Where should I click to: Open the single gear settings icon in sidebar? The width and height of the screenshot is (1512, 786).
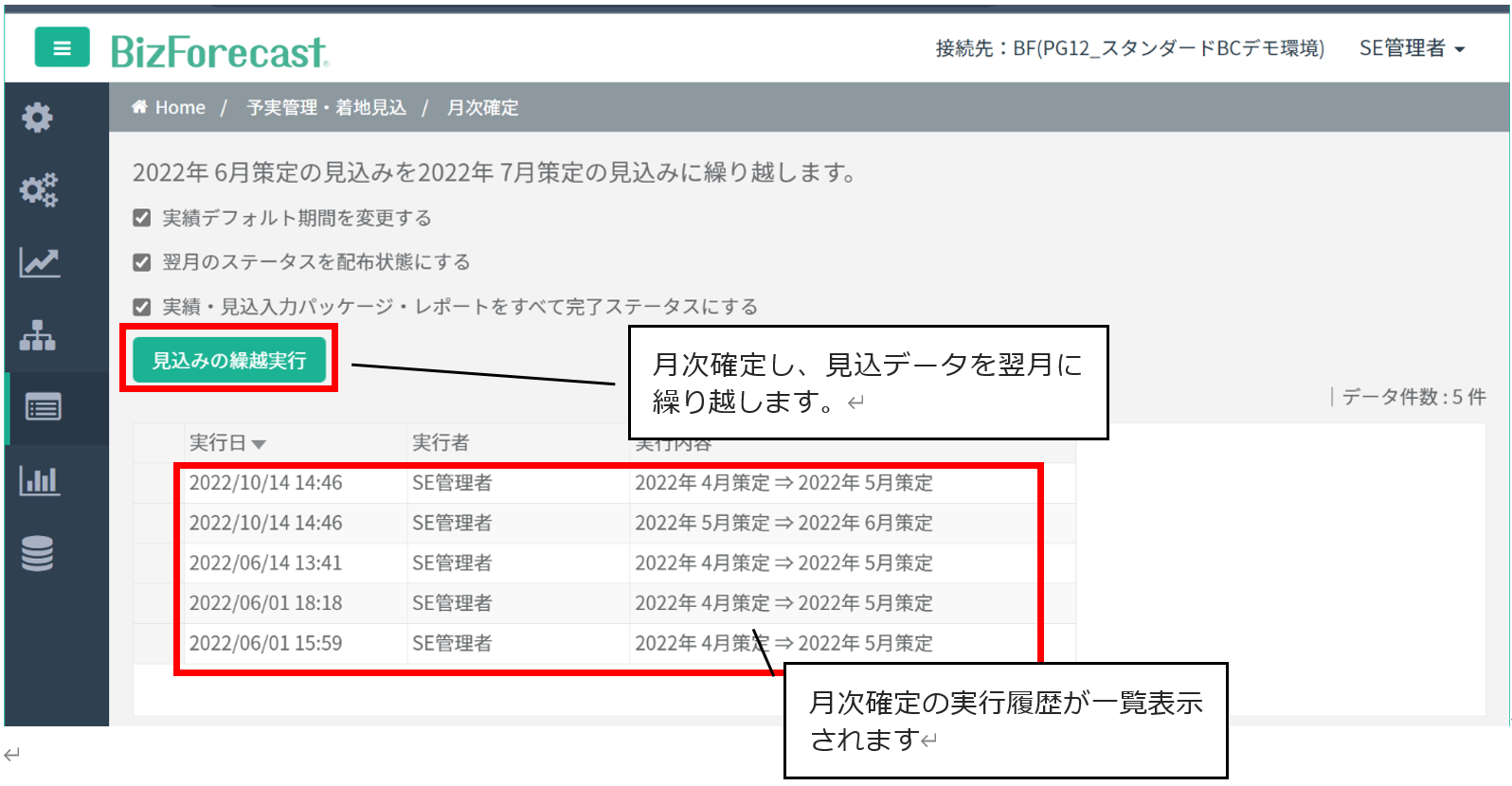click(x=38, y=117)
